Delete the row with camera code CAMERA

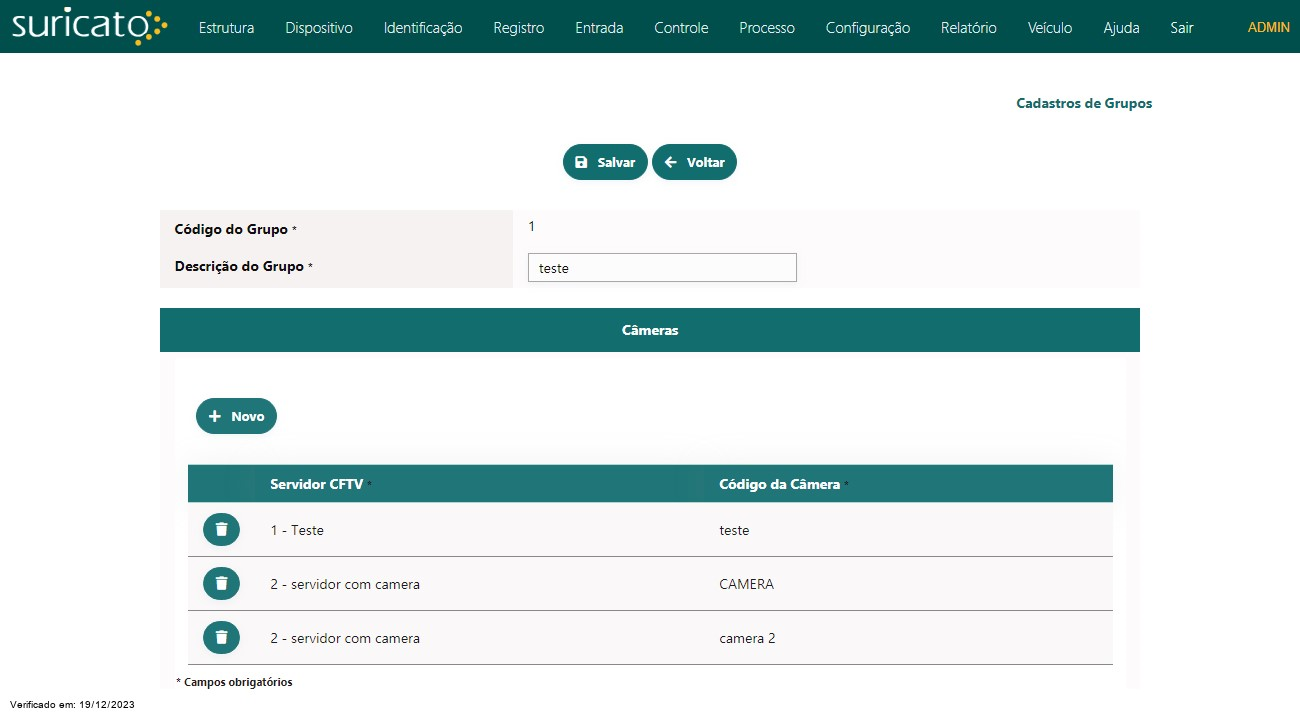[221, 583]
